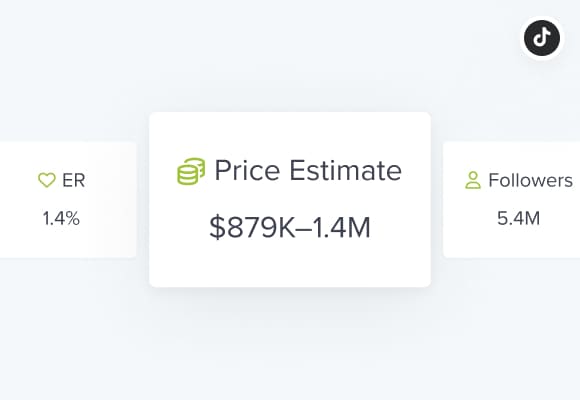Click the $879K lower price bound
The width and height of the screenshot is (580, 400).
252,228
